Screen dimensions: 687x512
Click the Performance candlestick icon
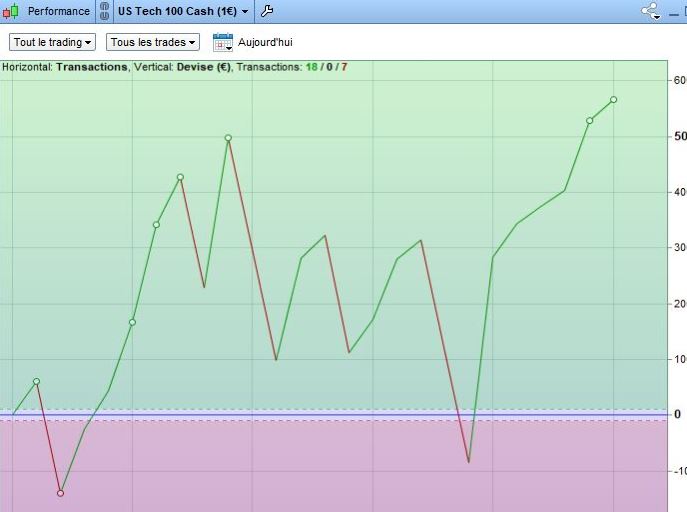click(x=11, y=11)
